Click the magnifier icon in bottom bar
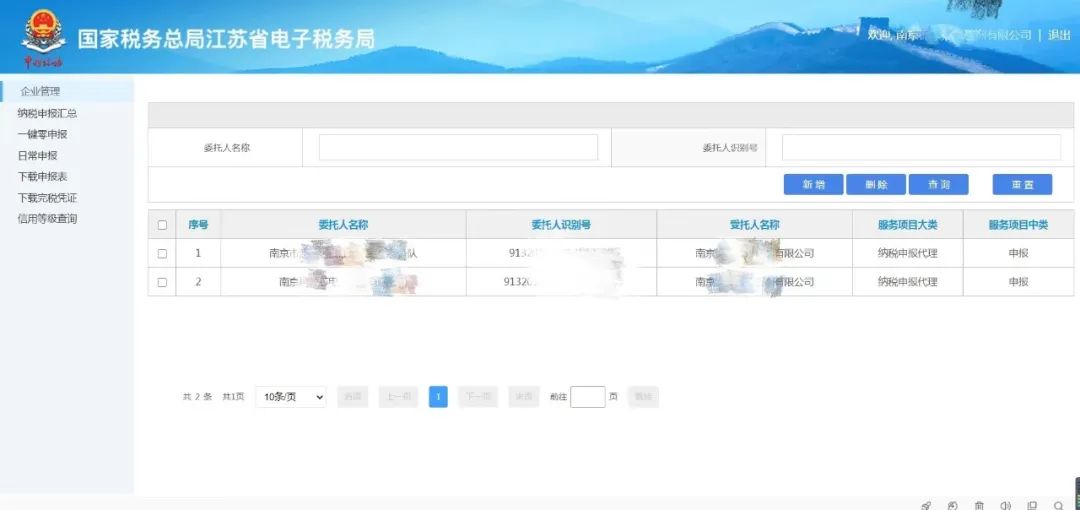1080x510 pixels. 1059,505
